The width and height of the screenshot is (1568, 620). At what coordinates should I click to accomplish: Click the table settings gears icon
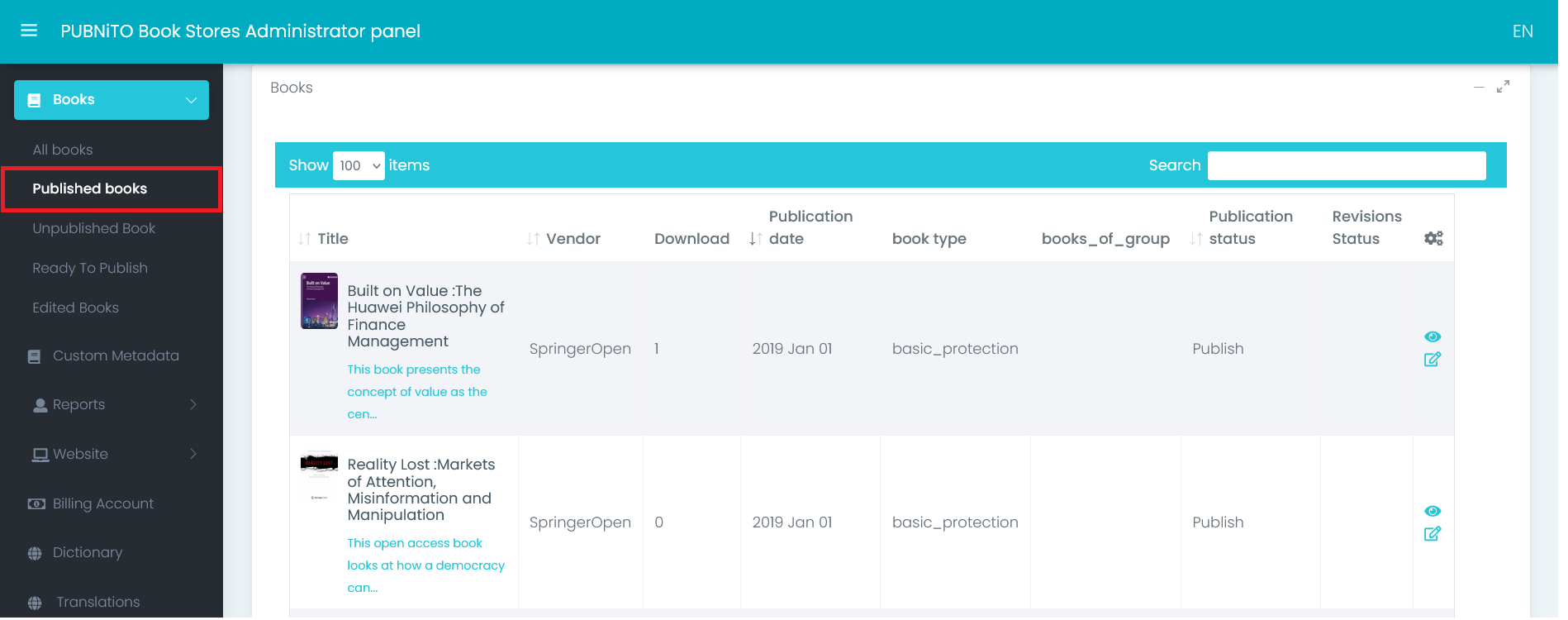[x=1433, y=238]
